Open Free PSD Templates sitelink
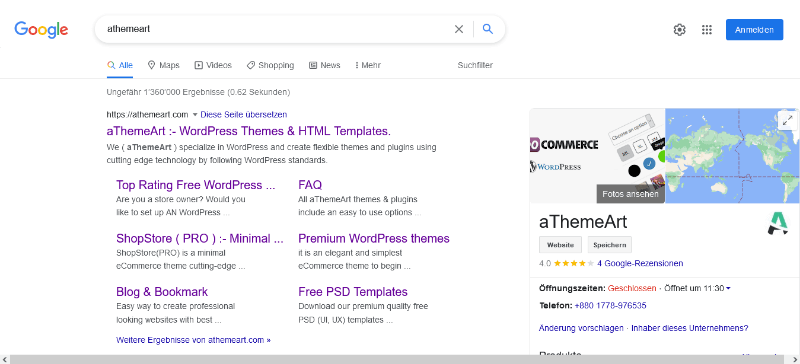The width and height of the screenshot is (800, 364). click(353, 292)
